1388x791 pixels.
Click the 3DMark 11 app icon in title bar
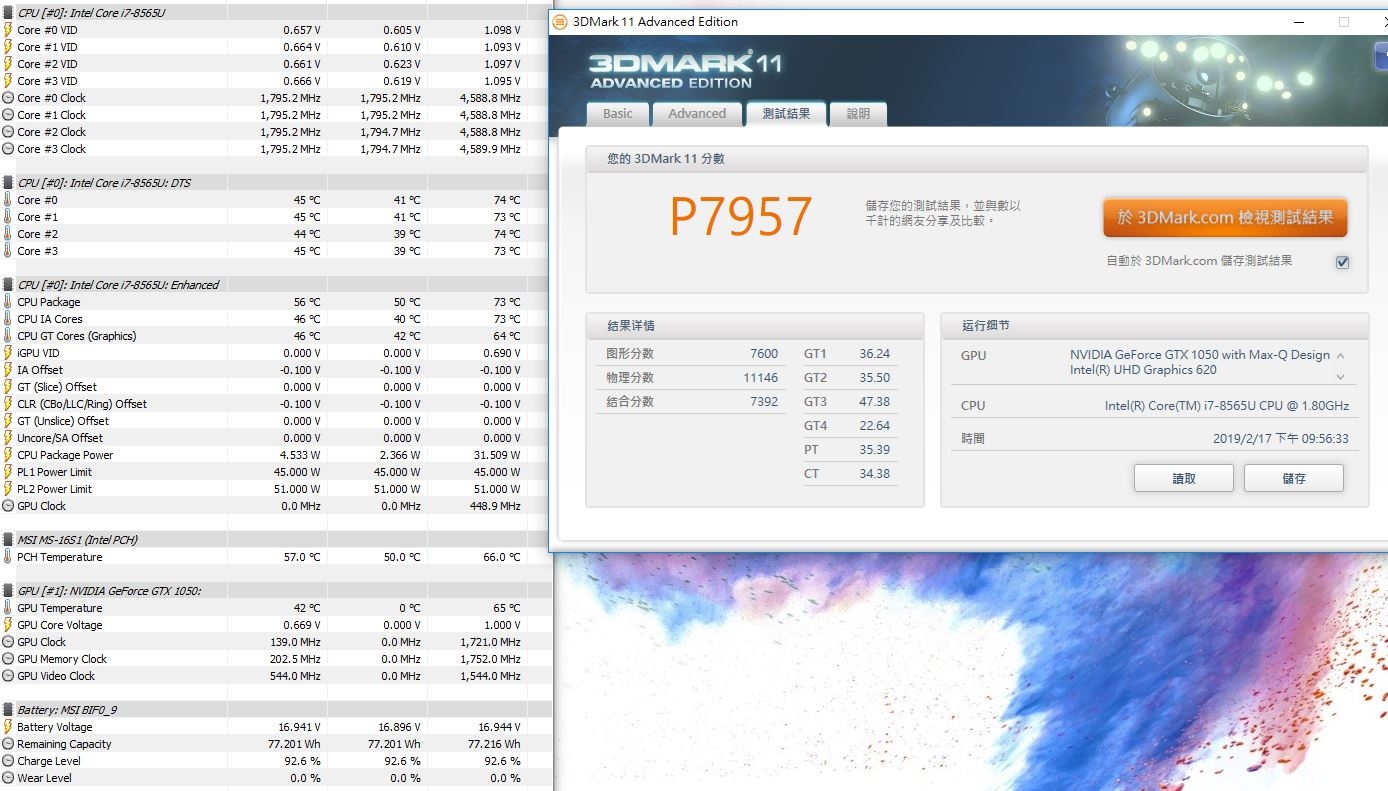click(561, 21)
